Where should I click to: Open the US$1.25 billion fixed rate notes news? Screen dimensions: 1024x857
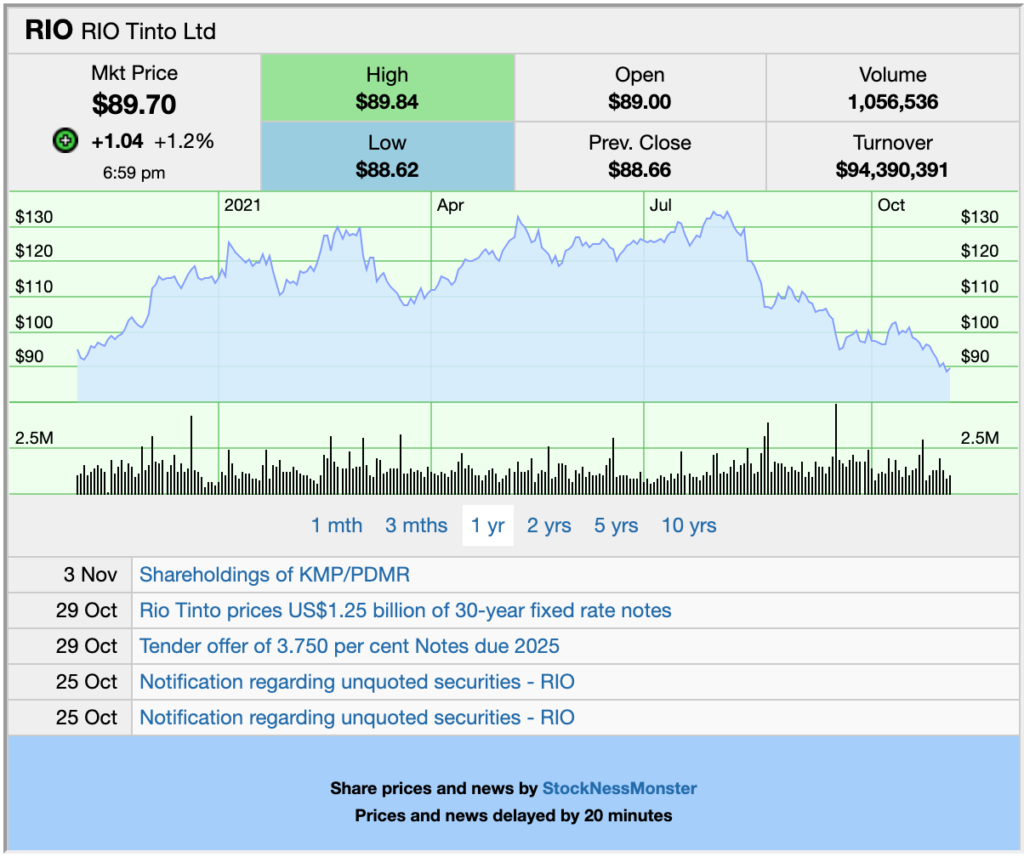coord(406,611)
